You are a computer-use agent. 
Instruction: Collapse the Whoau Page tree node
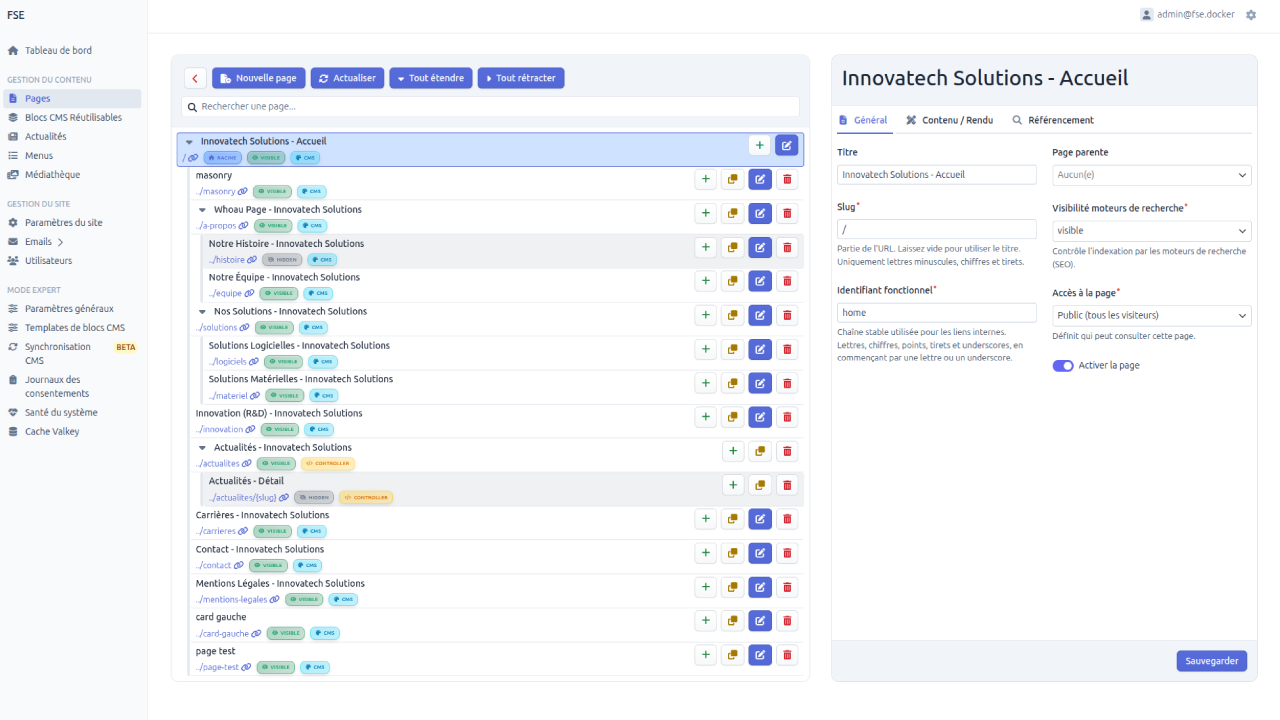coord(202,210)
